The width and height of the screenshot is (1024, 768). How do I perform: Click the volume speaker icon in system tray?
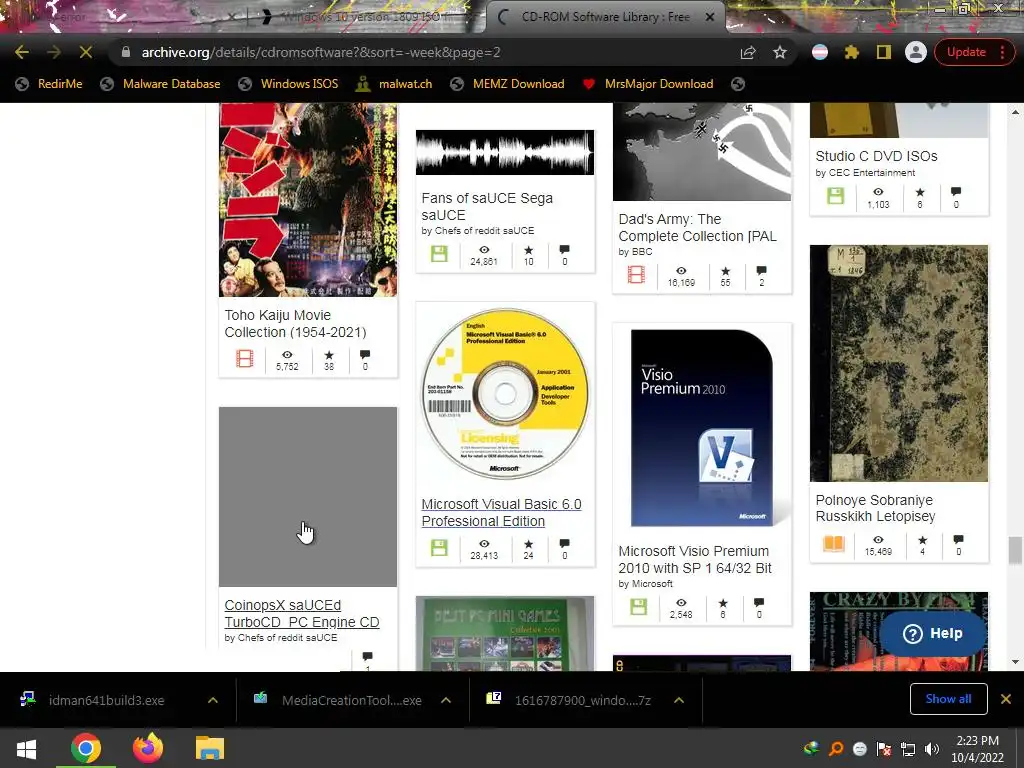[932, 749]
